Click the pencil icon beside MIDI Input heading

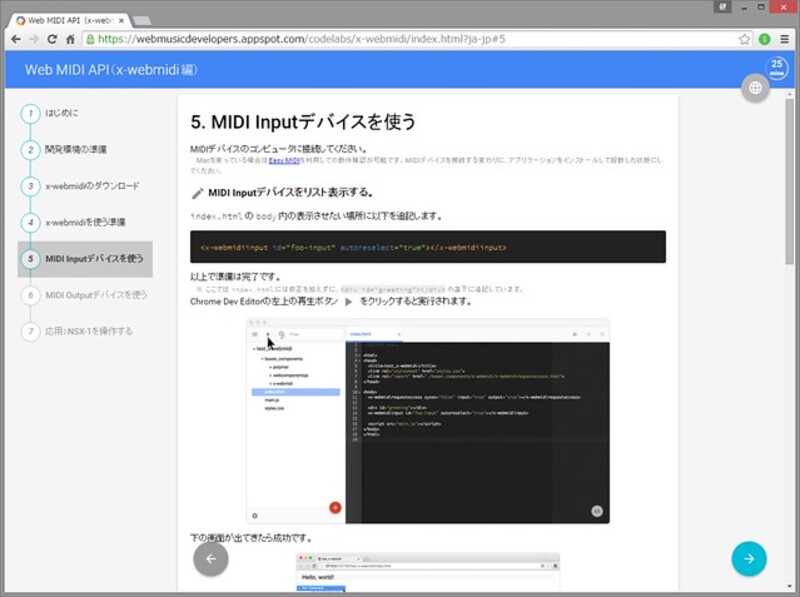click(197, 193)
